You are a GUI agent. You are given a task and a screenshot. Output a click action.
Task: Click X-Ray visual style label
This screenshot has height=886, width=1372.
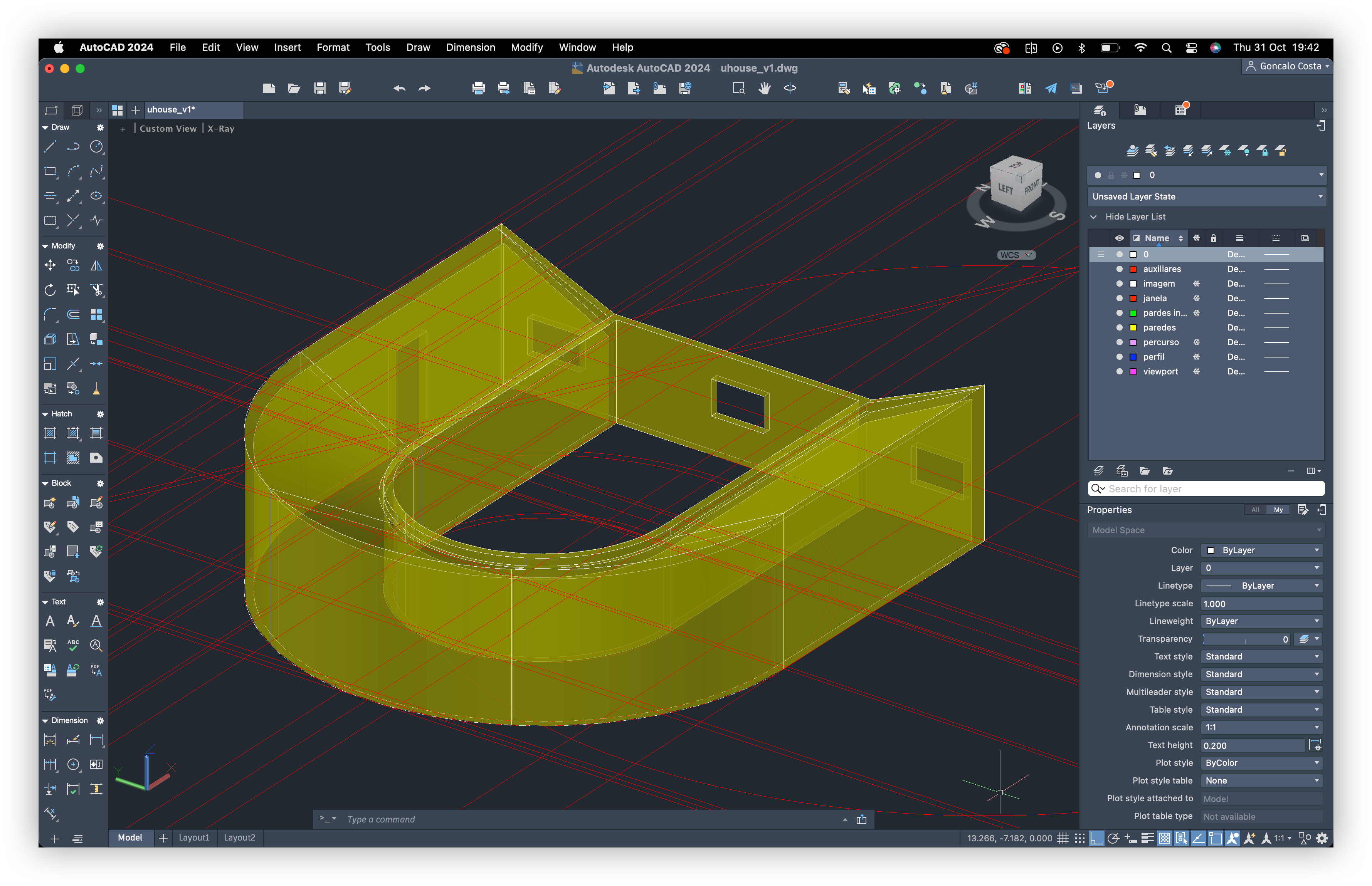pos(221,129)
